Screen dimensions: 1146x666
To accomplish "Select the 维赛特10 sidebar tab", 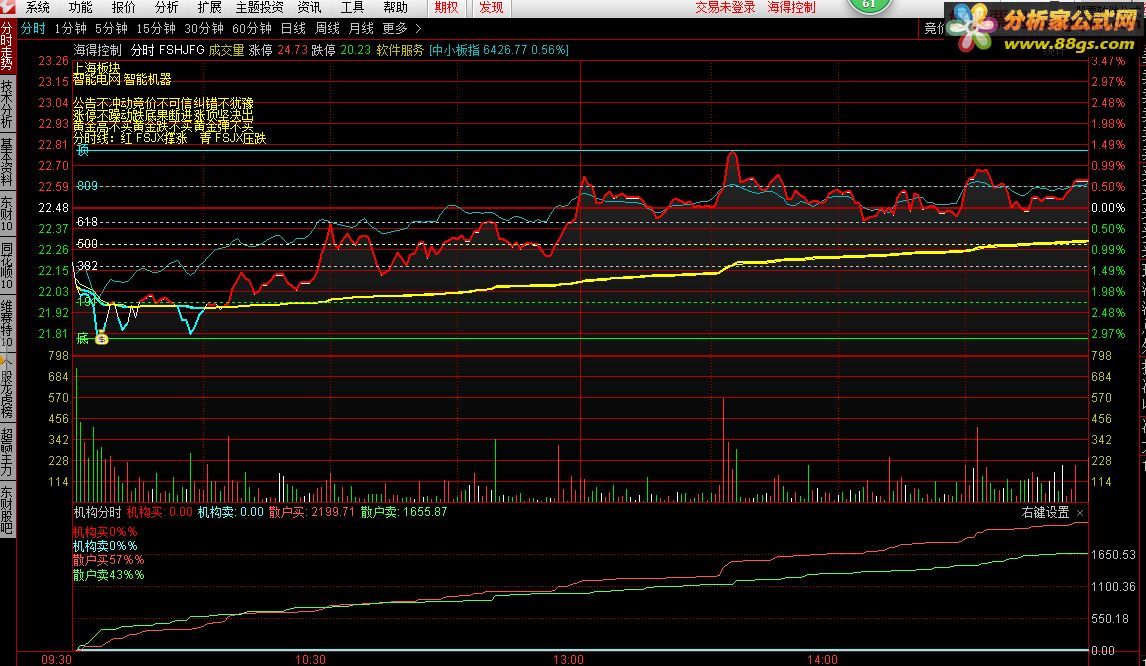I will pos(7,322).
